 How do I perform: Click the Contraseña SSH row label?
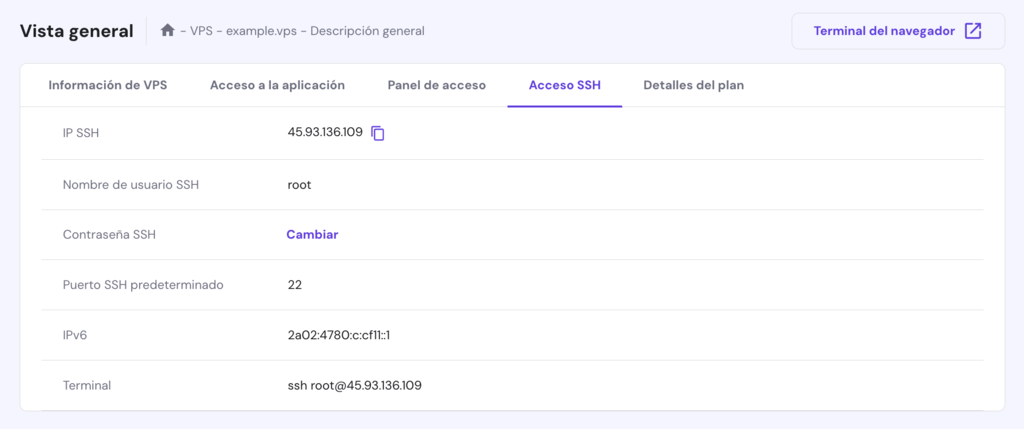click(x=109, y=234)
